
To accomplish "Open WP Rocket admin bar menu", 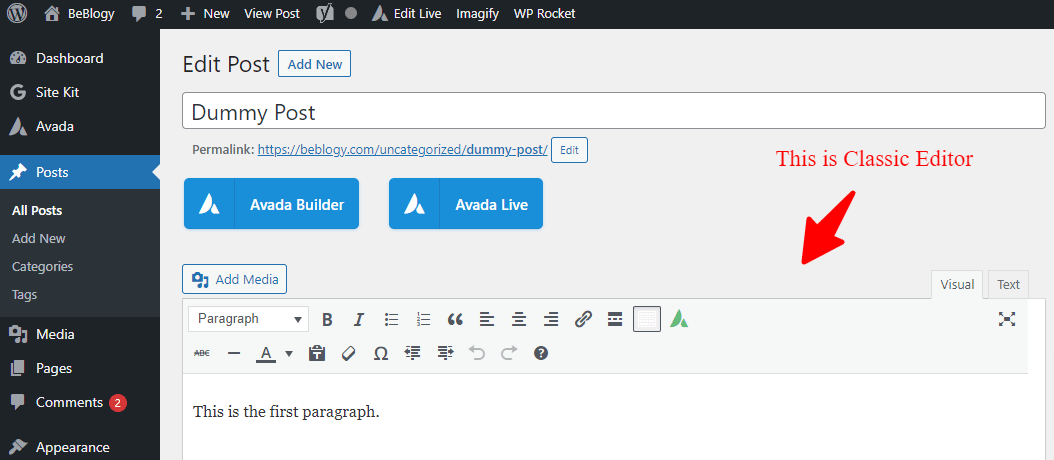I will pos(544,13).
